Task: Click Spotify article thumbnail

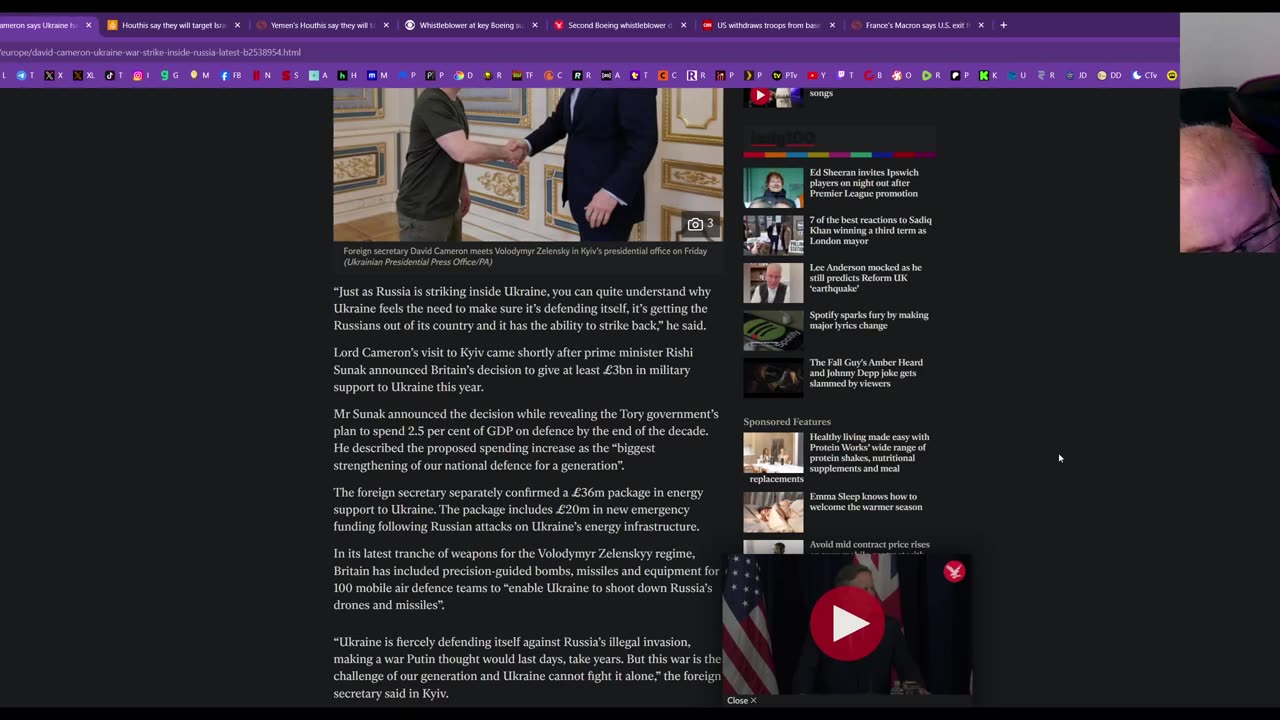Action: 773,331
